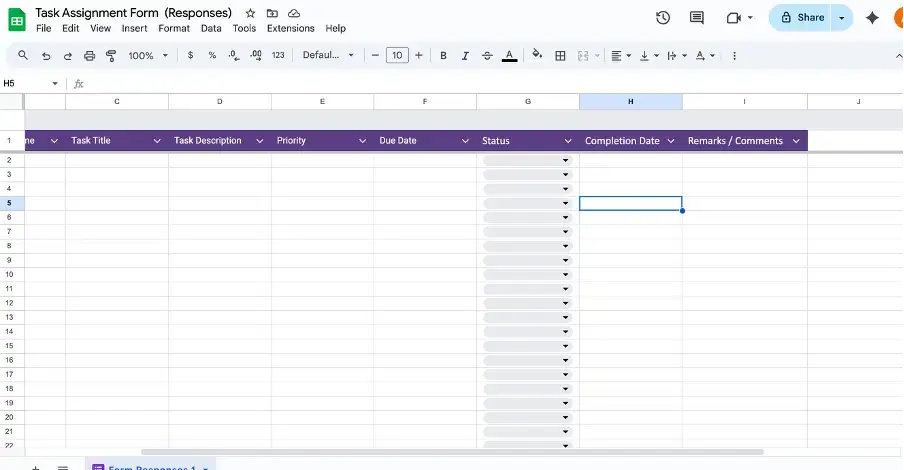904x470 pixels.
Task: Decrease the font size
Action: tap(375, 55)
